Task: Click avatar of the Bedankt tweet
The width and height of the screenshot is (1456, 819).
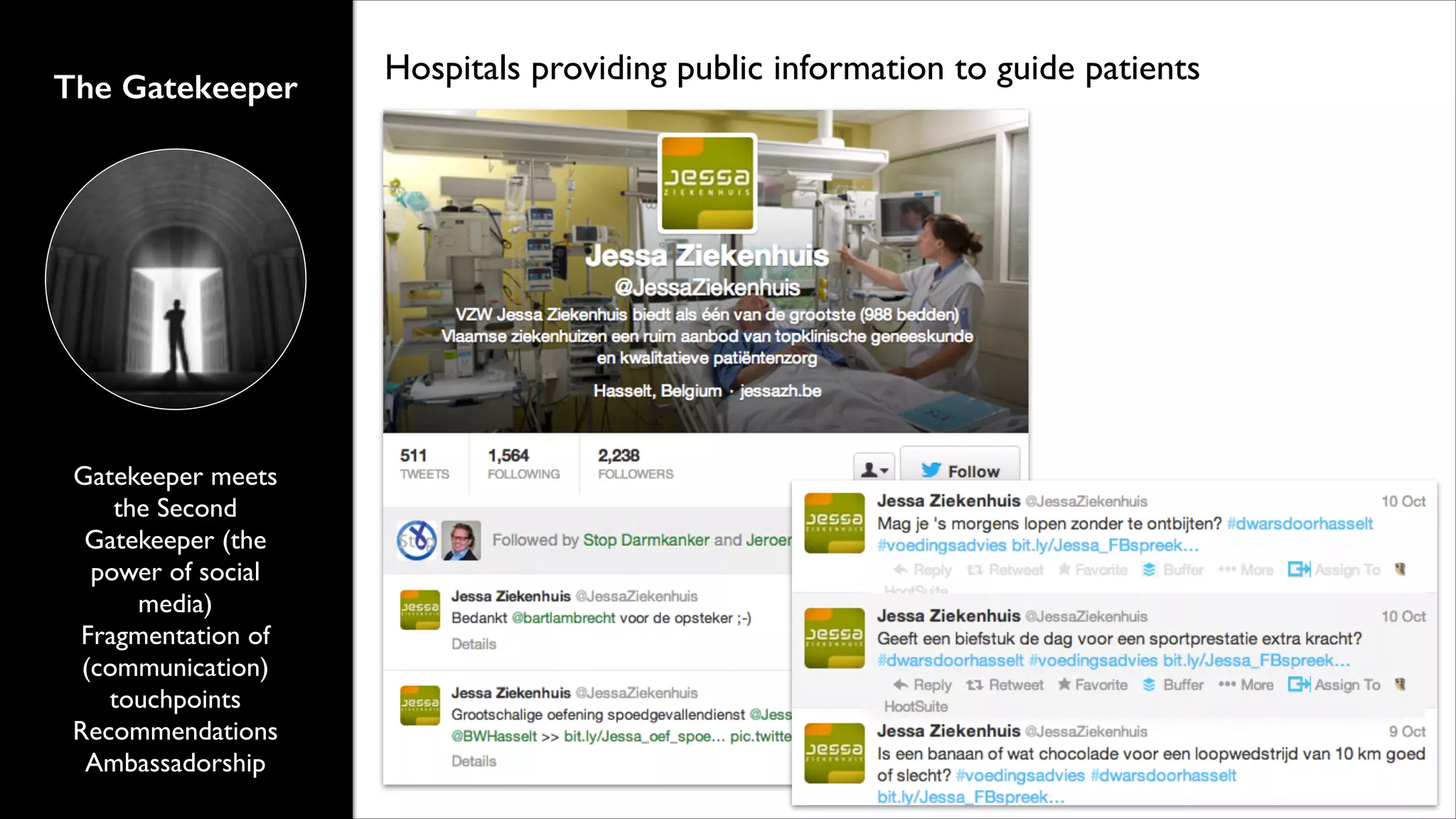Action: (419, 609)
